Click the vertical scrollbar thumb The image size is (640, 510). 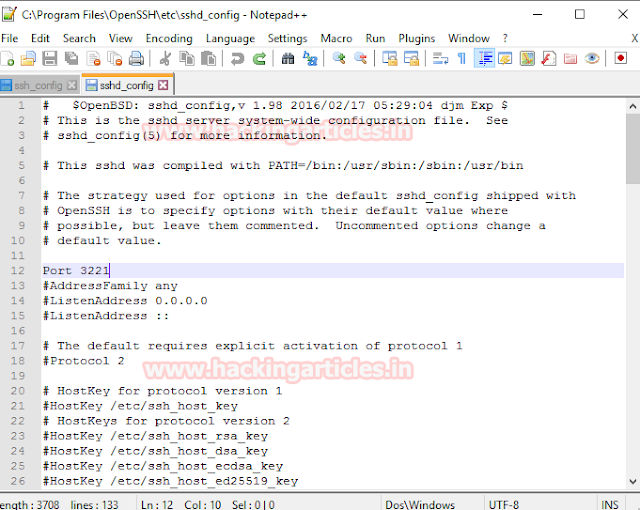[632, 149]
